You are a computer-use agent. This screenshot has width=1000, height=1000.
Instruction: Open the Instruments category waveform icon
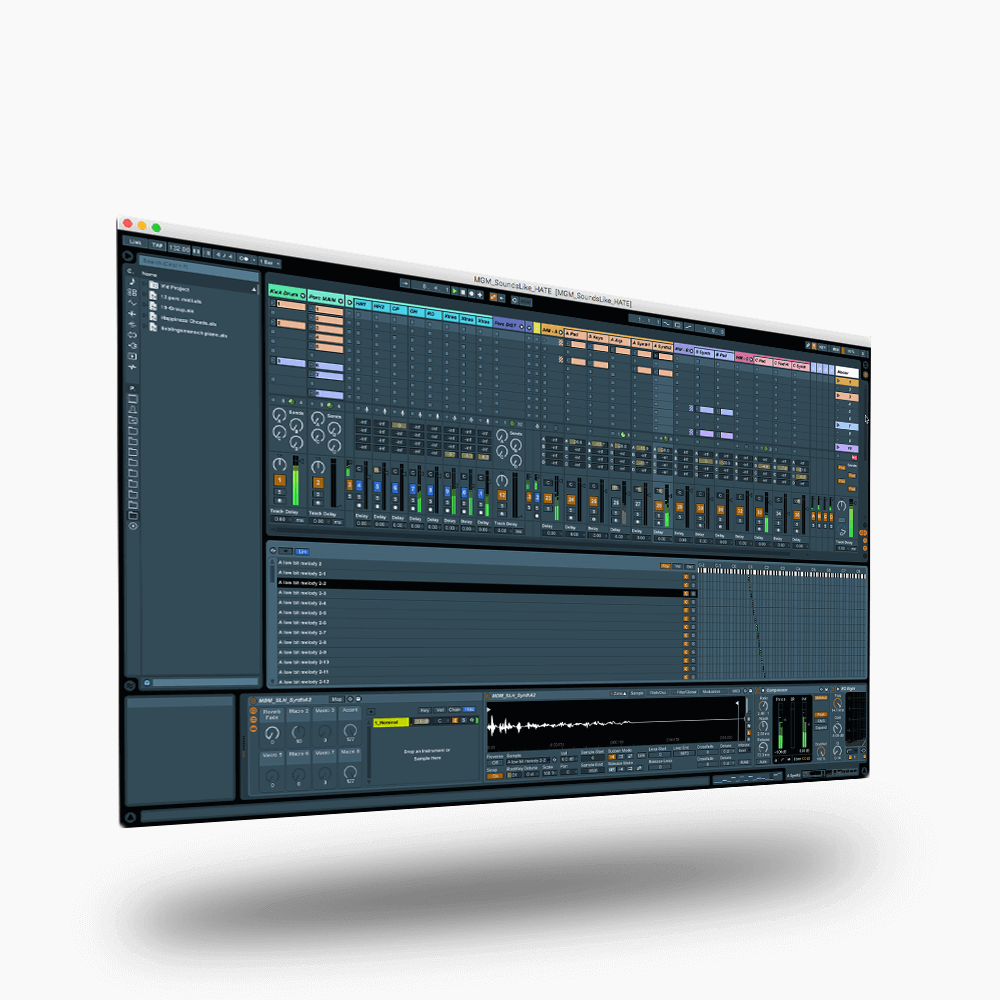132,303
